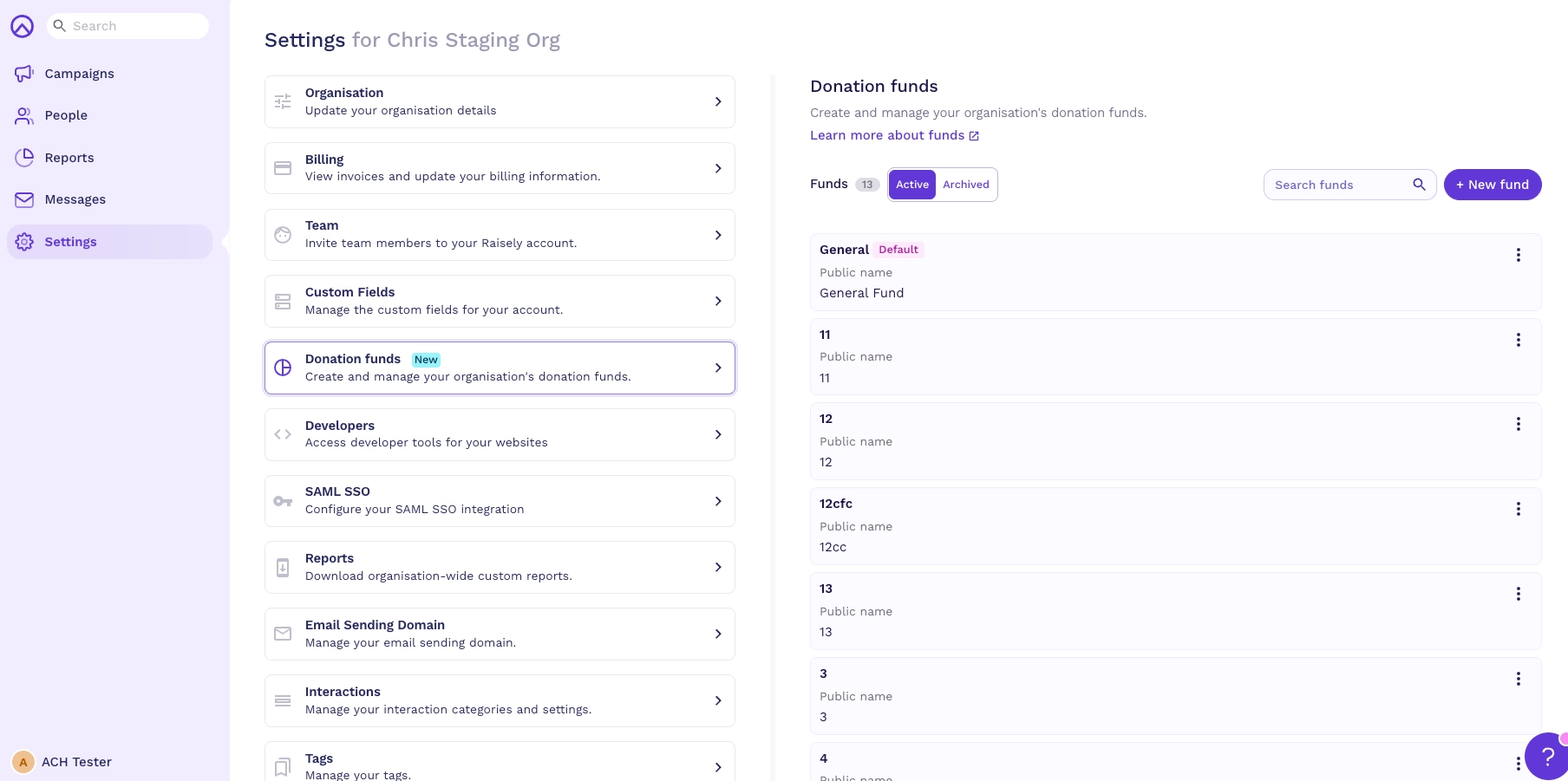Click the People icon in sidebar
The width and height of the screenshot is (1568, 781).
click(24, 115)
